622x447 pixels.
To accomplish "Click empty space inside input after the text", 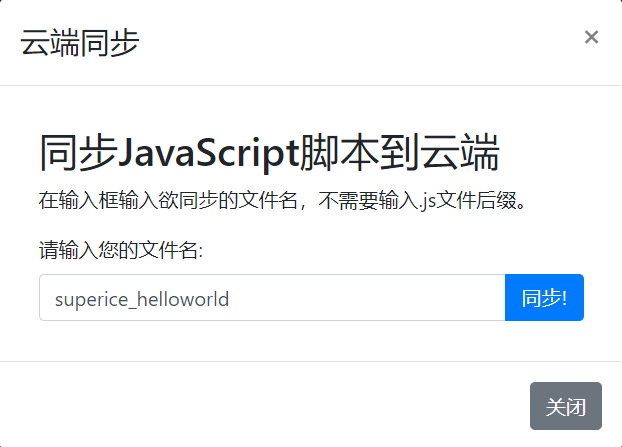I will point(380,298).
